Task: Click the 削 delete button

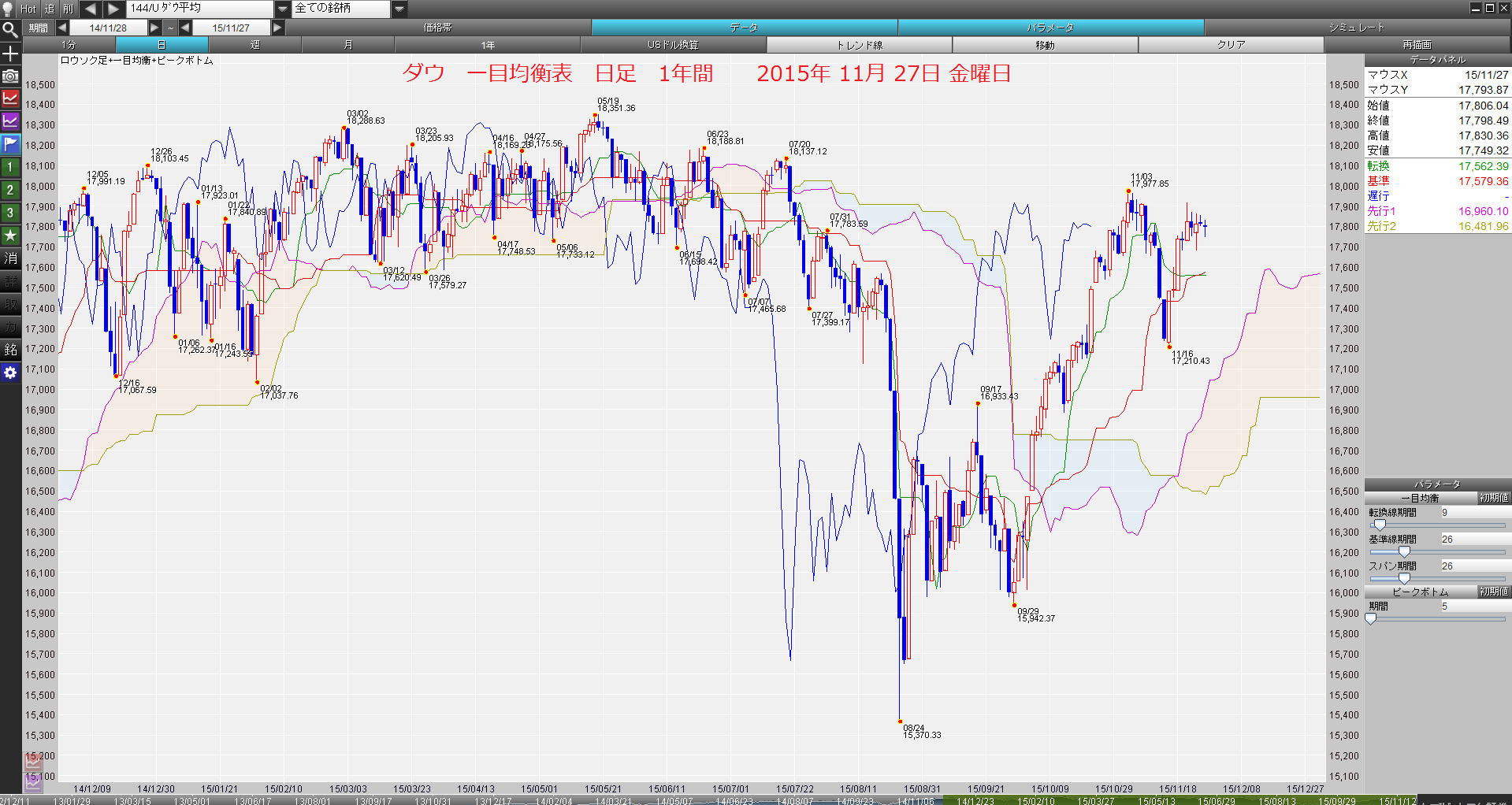Action: tap(69, 9)
